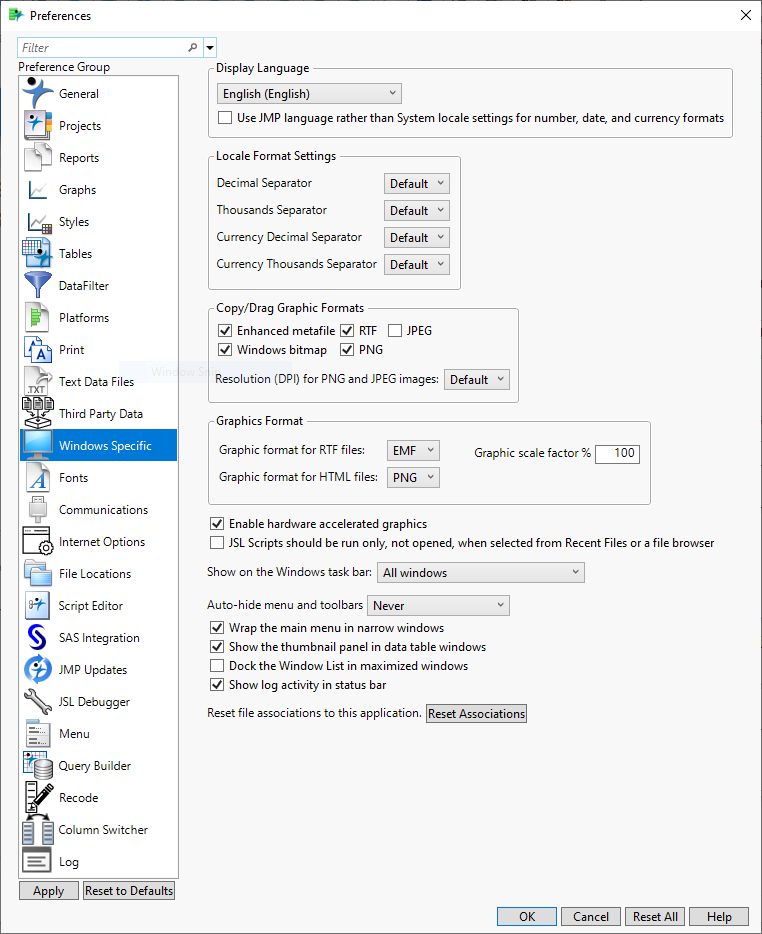Select the DataFilter funnel icon
762x934 pixels.
tap(38, 285)
